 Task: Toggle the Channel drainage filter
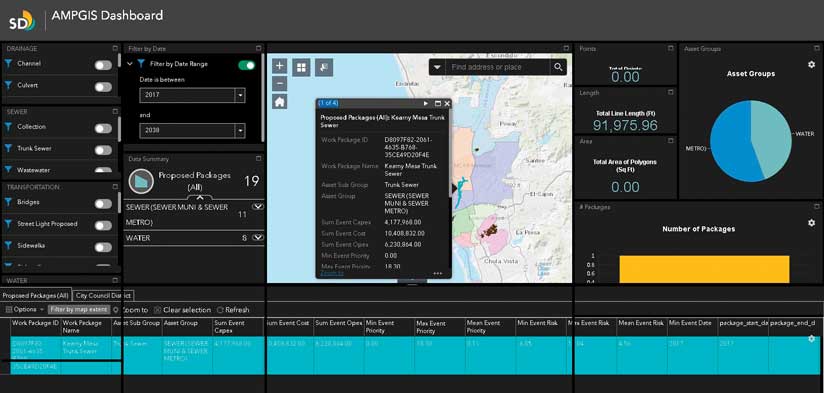[103, 65]
